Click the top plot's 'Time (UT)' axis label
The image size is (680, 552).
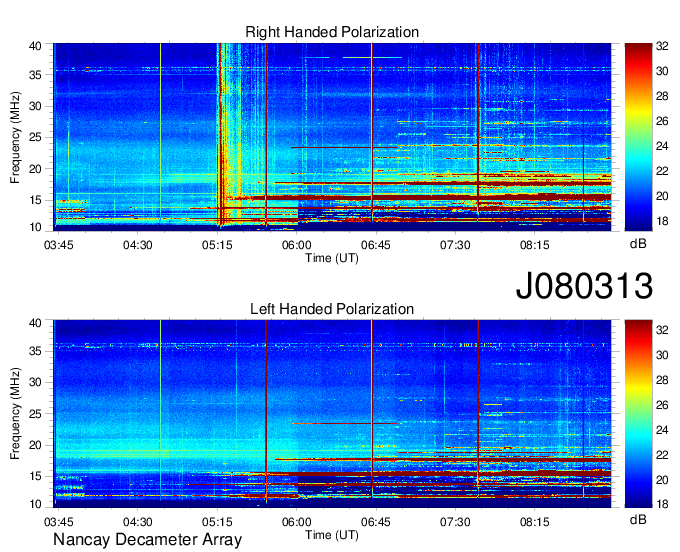332,258
